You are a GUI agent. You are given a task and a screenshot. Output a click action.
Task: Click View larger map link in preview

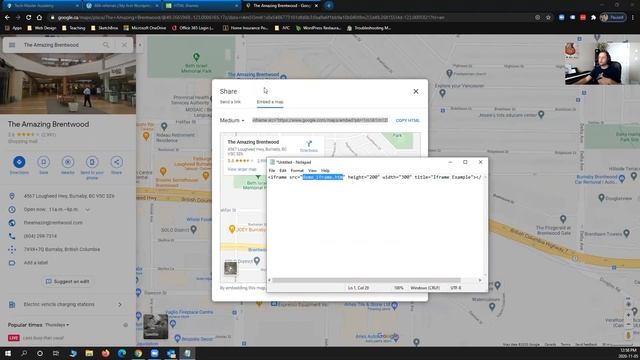tap(242, 169)
